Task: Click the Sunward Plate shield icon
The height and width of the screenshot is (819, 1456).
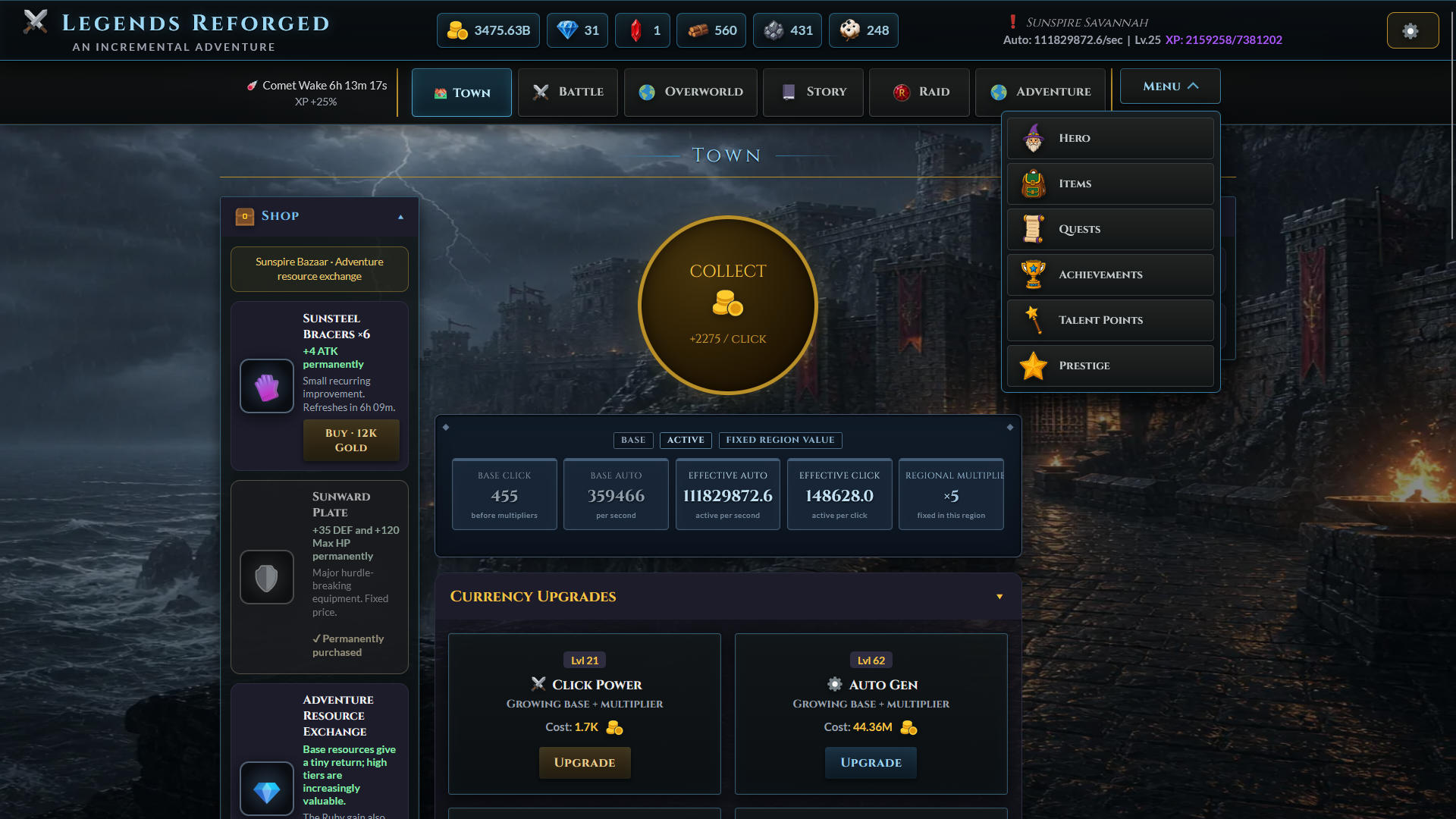Action: point(267,577)
